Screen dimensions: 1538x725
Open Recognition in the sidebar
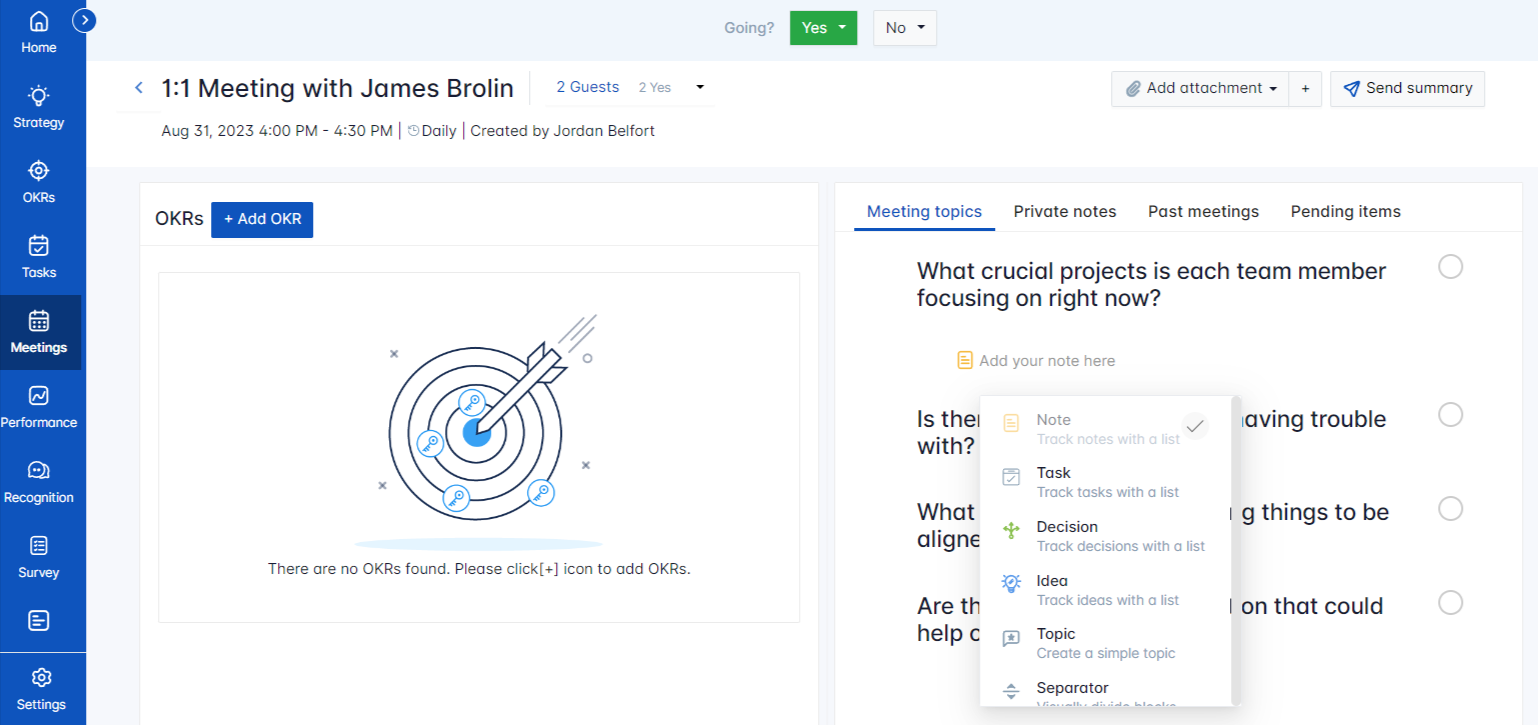click(39, 482)
